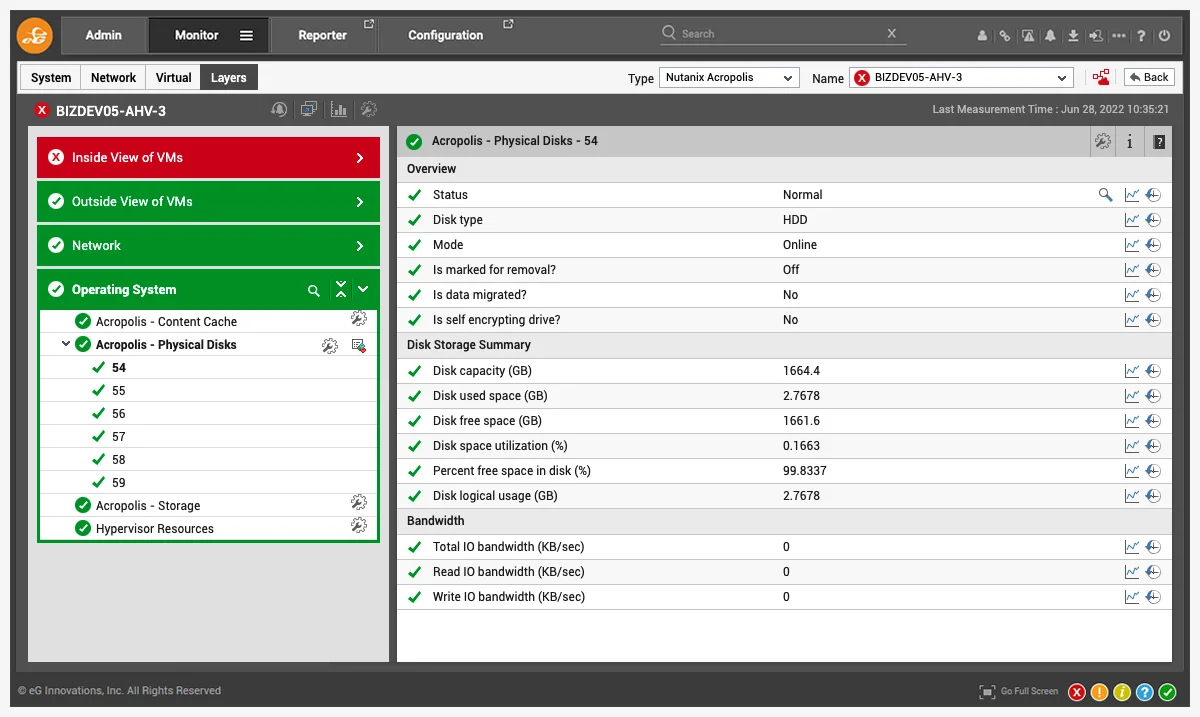Viewport: 1200px width, 717px height.
Task: Open the alarm warning monitor icon
Action: pyautogui.click(x=1028, y=35)
